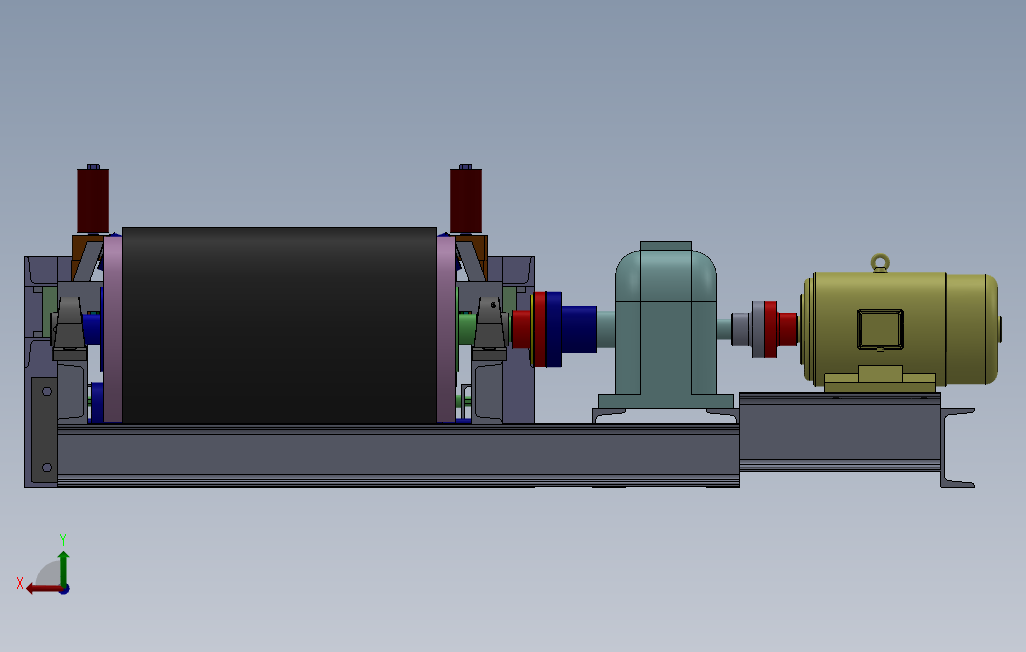This screenshot has width=1026, height=652.
Task: Select the raised motor support beam
Action: tap(840, 431)
